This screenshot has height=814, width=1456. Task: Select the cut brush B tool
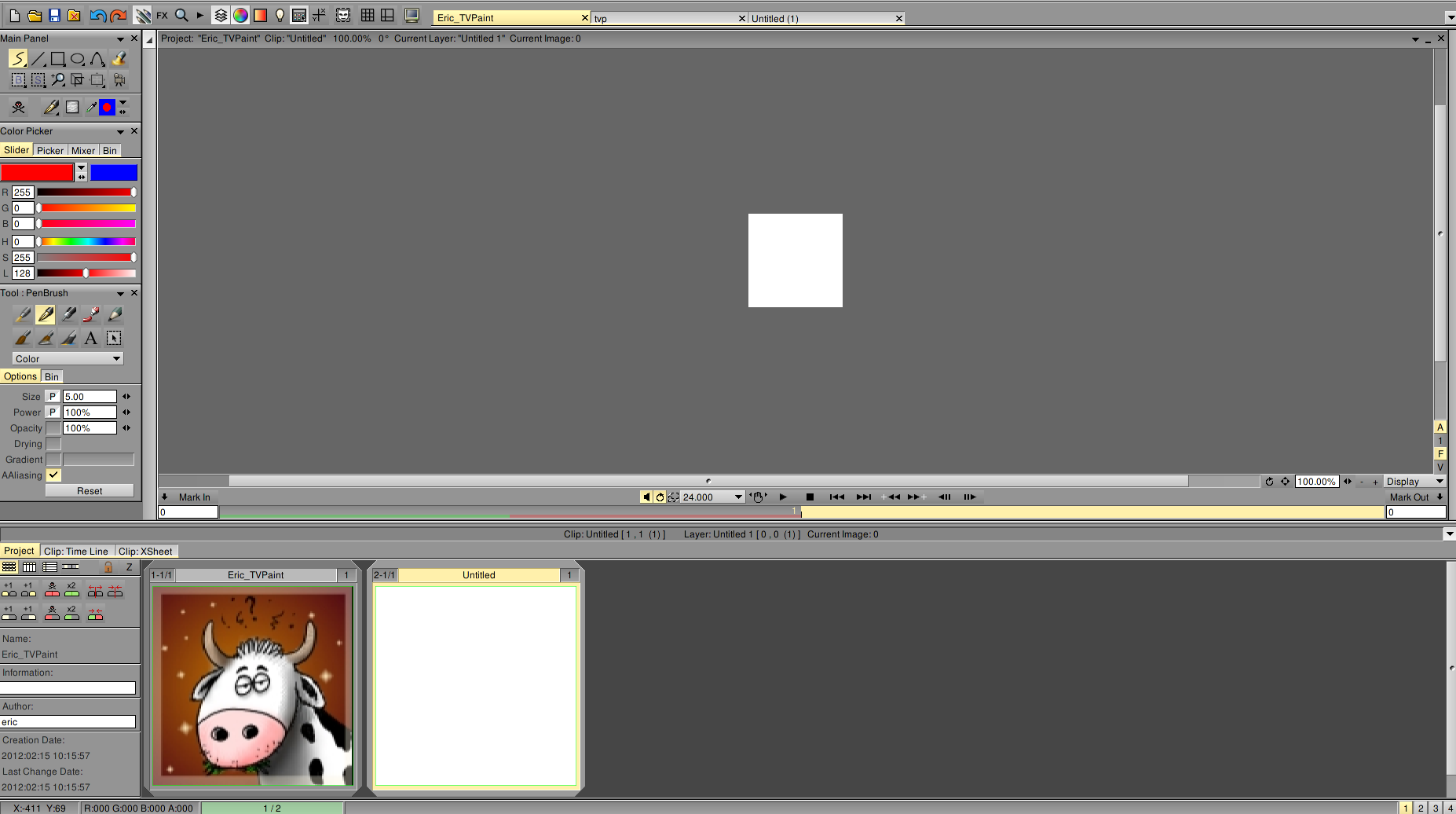point(18,79)
